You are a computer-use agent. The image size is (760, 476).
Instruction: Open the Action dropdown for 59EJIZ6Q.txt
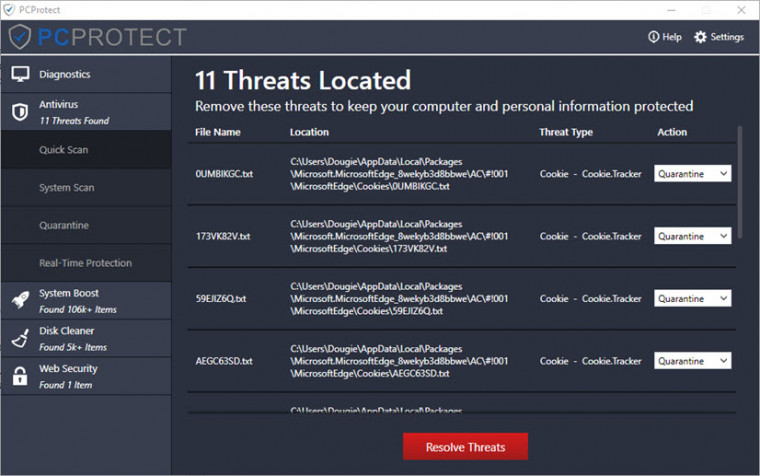693,299
